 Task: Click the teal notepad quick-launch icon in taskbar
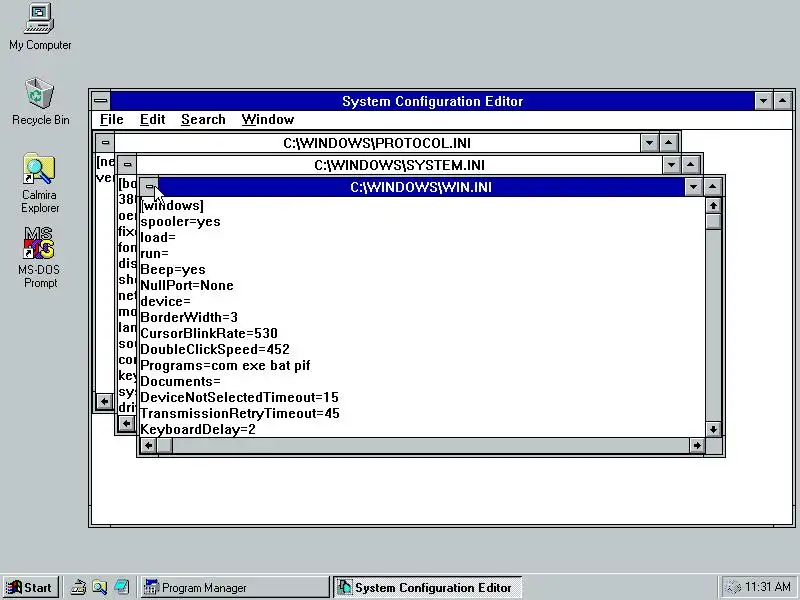point(121,588)
